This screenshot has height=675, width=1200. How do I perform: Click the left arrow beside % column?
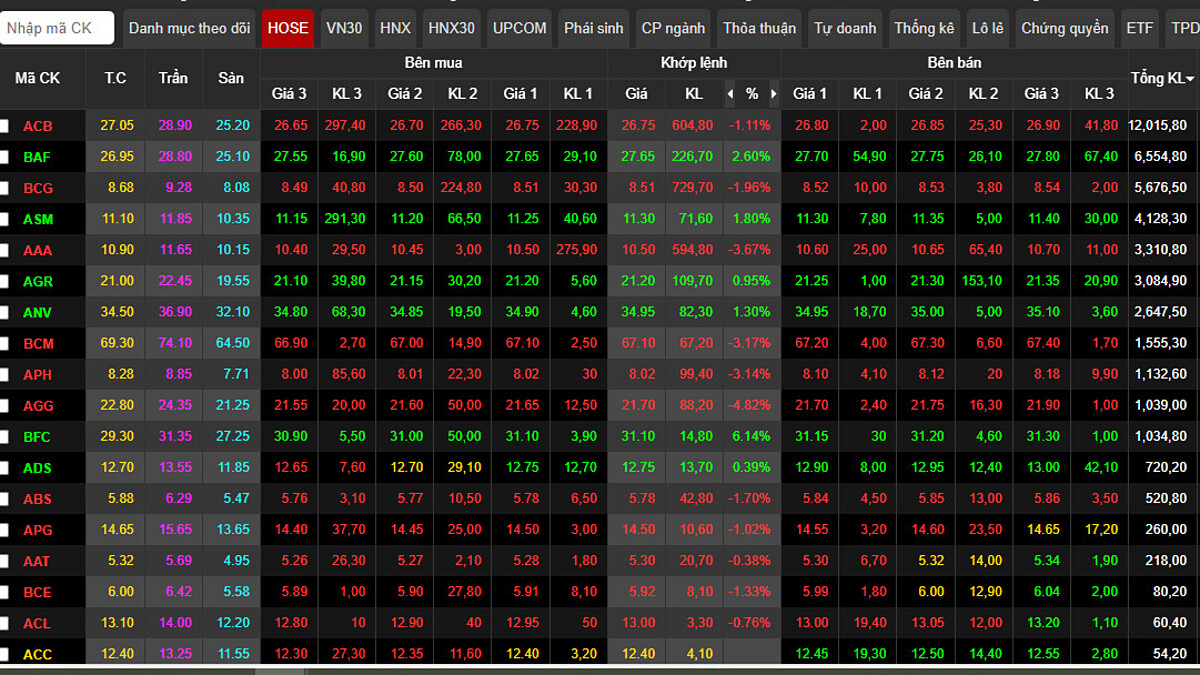click(730, 94)
